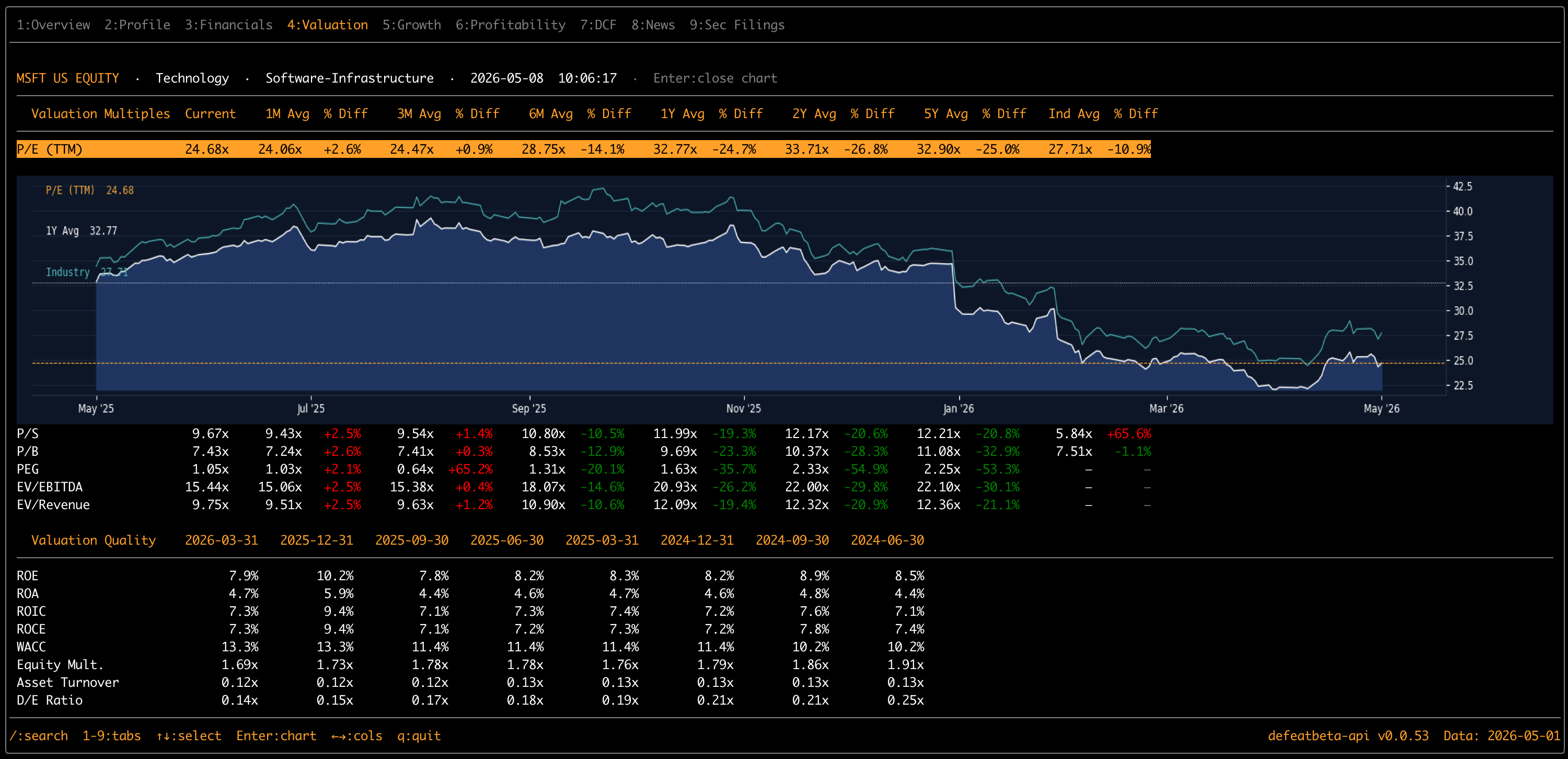Screen dimensions: 1568x759
Task: Select the P/S multiples row
Action: (583, 434)
